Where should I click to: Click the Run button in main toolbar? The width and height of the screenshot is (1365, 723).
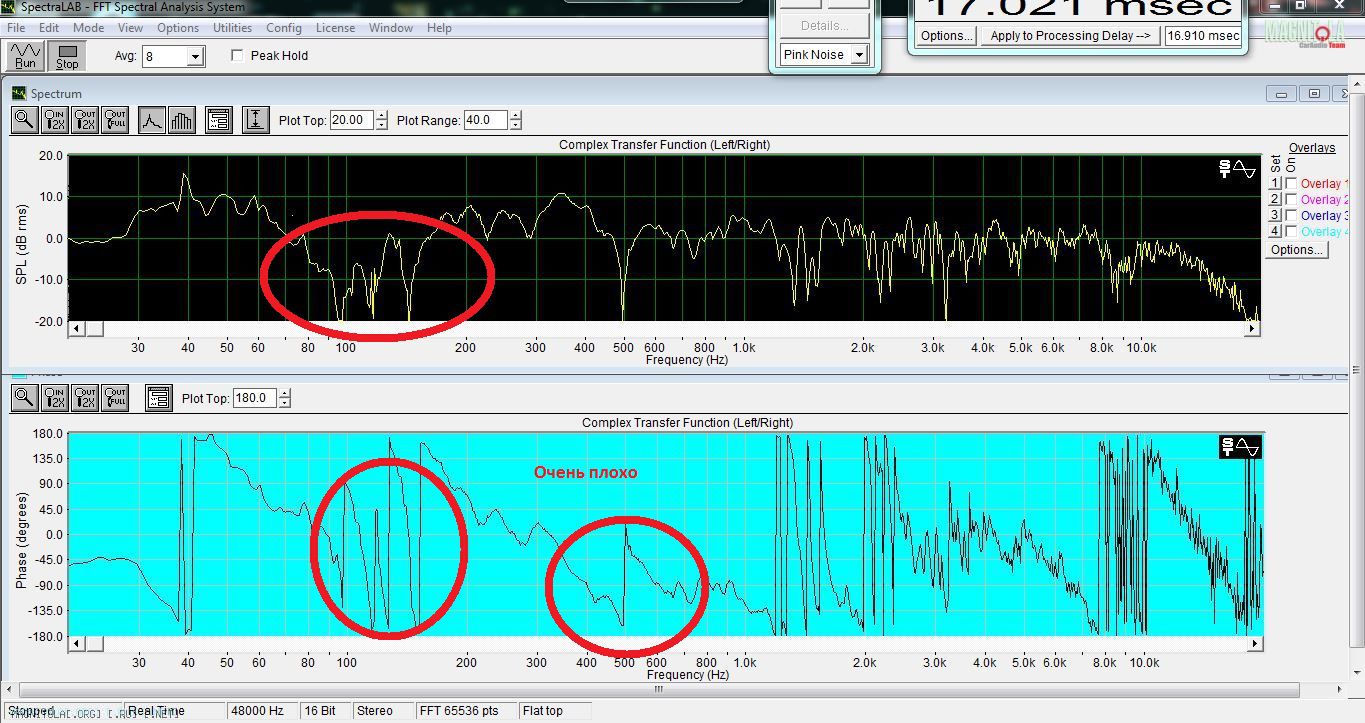(x=25, y=56)
